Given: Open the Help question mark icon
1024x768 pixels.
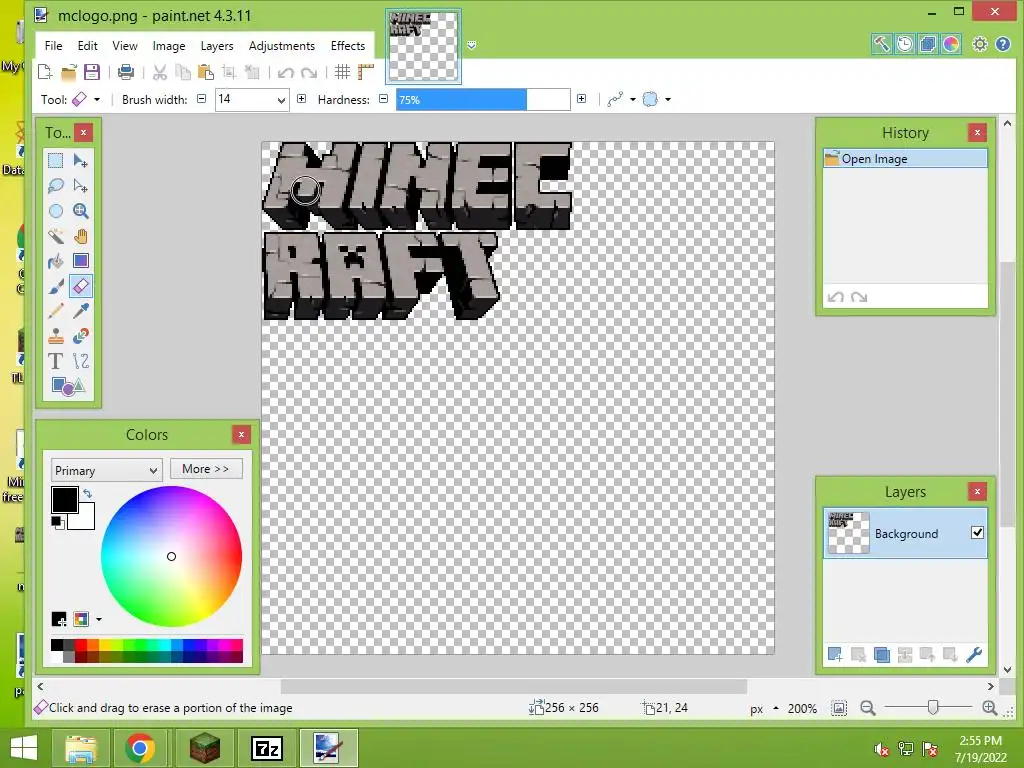Looking at the screenshot, I should coord(1002,44).
